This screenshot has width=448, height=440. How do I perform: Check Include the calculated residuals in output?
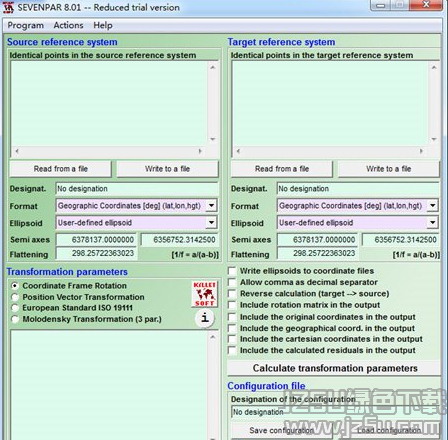pyautogui.click(x=232, y=350)
